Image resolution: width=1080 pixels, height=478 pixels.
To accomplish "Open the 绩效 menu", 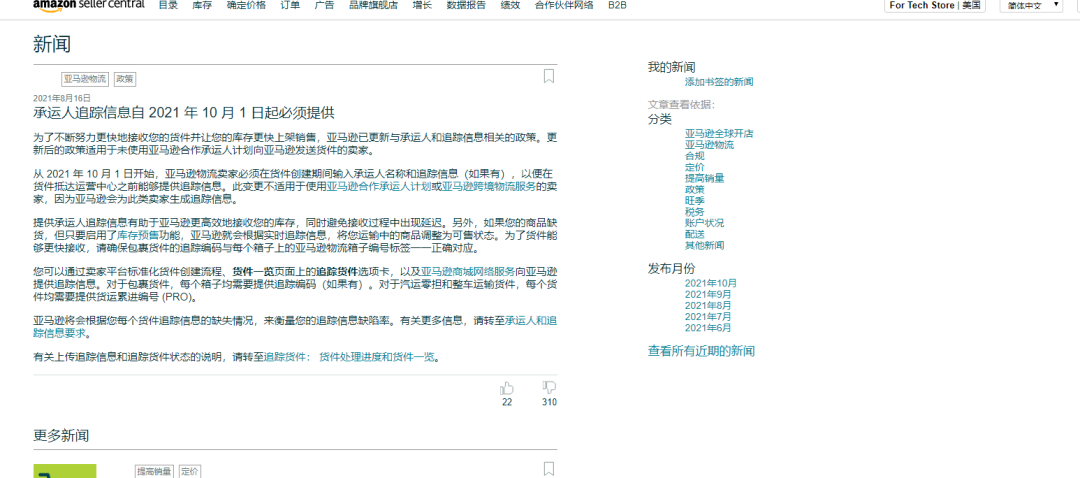I will (510, 5).
